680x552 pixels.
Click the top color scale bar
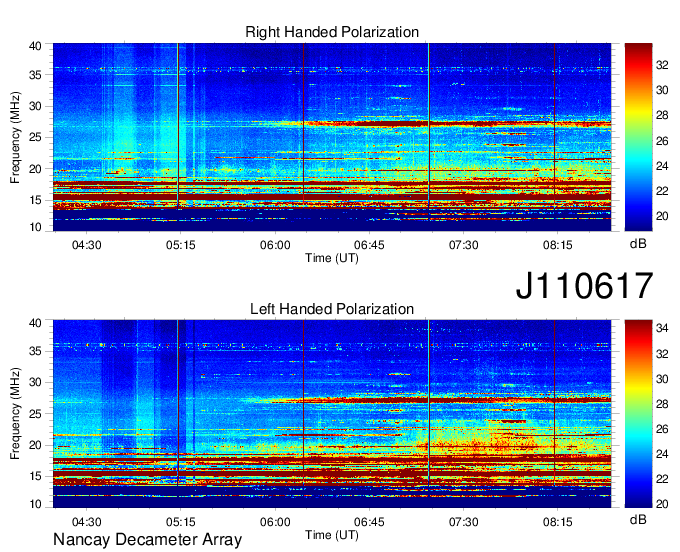(x=638, y=137)
